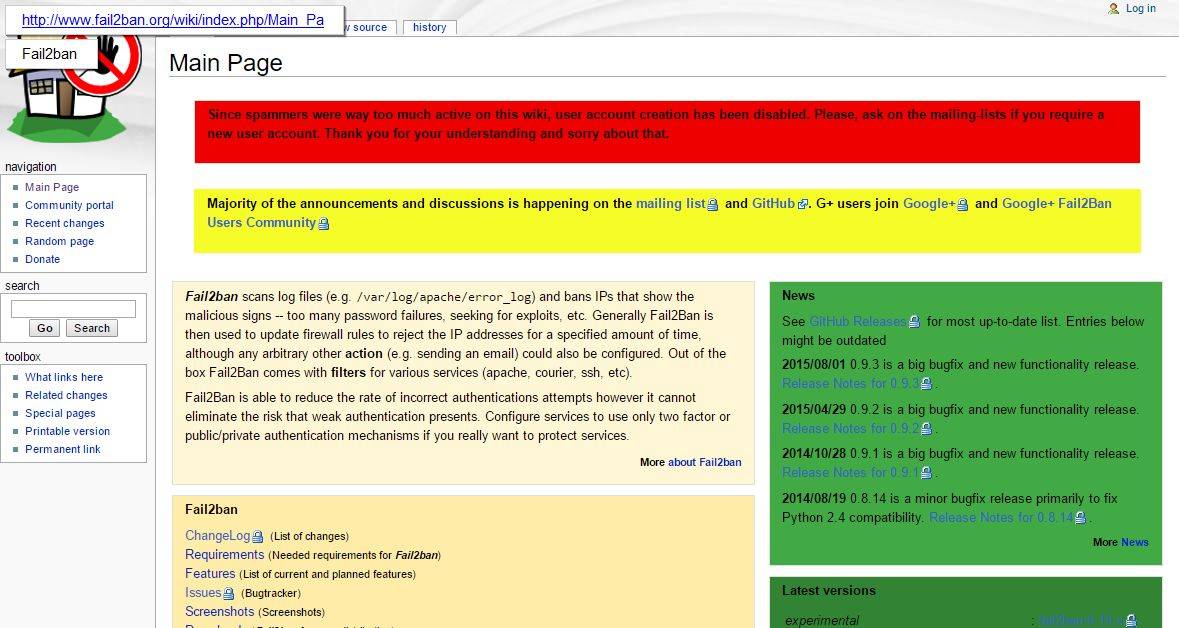
Task: Click lock icon beside GitHub Releases
Action: [x=914, y=322]
